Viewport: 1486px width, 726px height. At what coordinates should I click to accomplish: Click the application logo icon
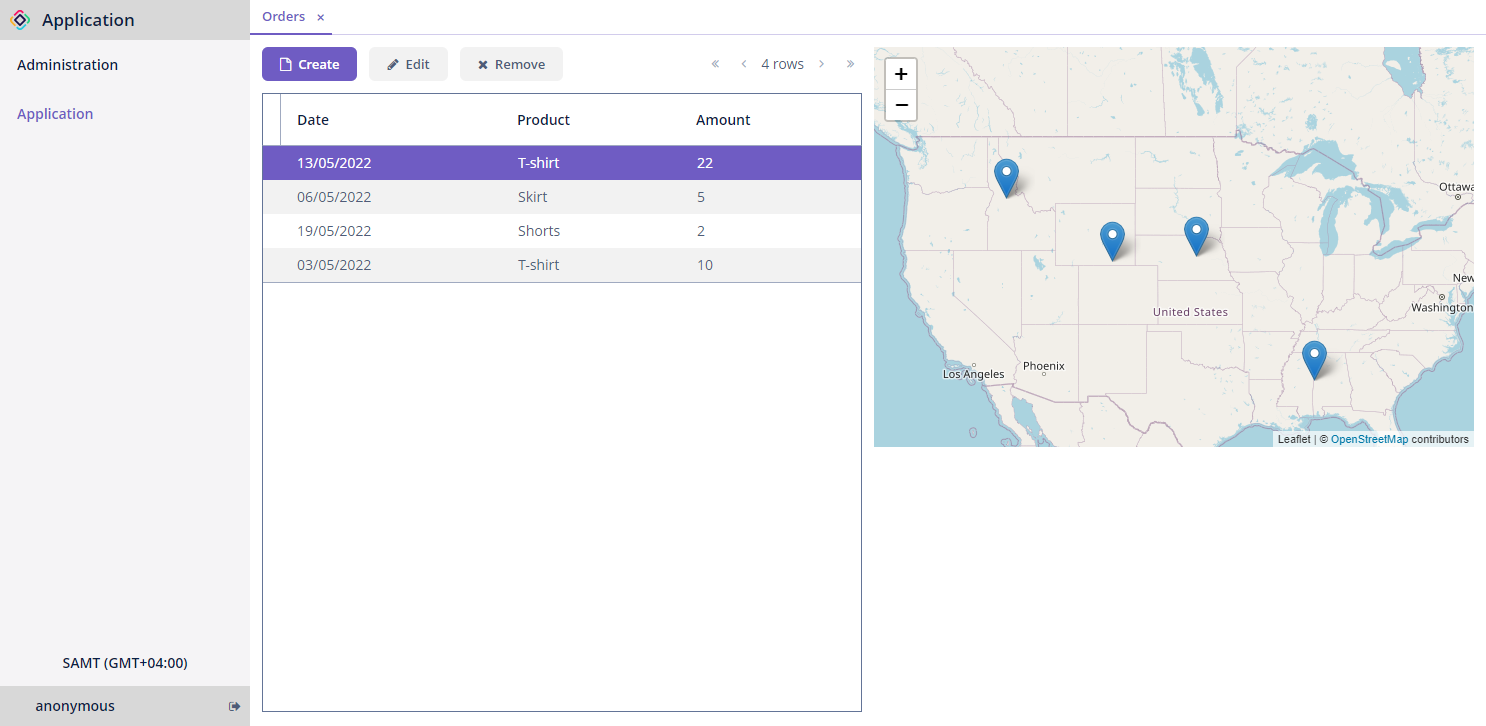click(x=20, y=20)
